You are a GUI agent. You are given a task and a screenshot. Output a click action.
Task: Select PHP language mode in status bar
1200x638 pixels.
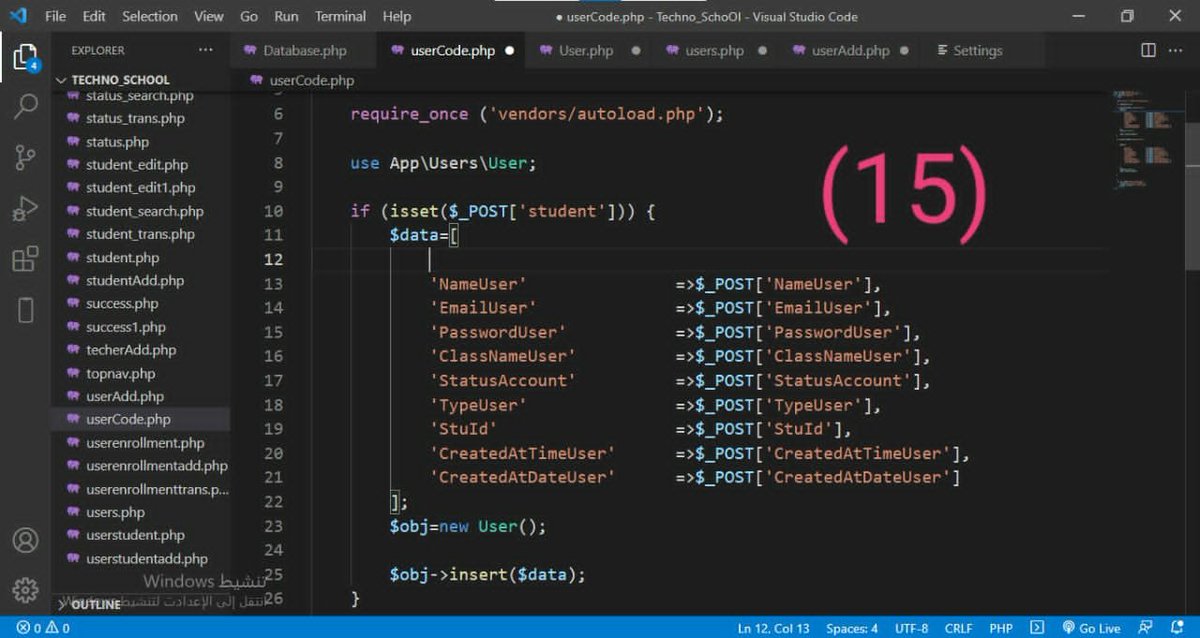point(1001,628)
